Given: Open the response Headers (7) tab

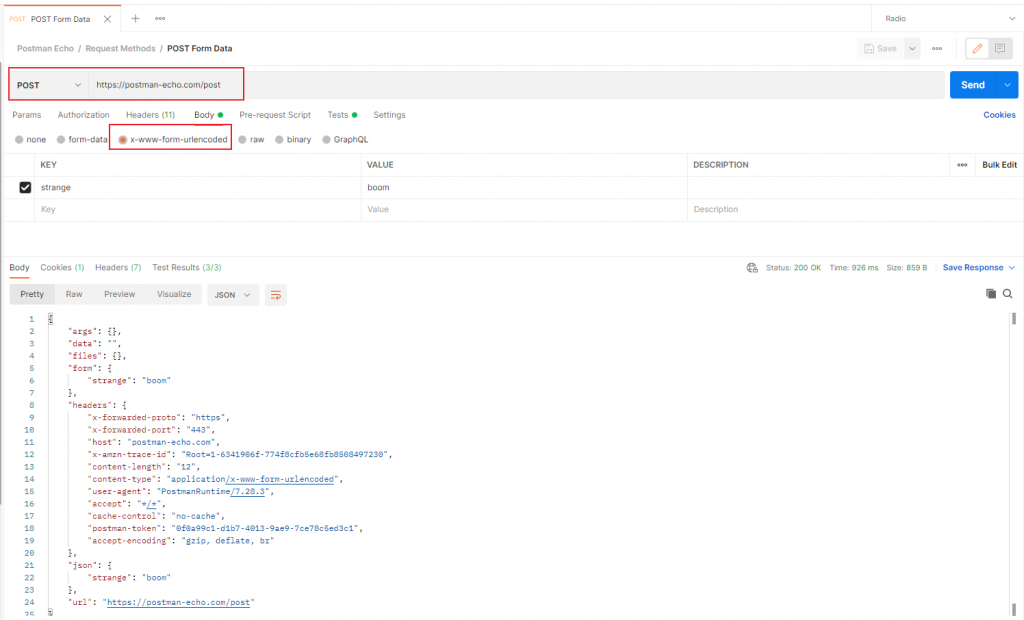Looking at the screenshot, I should click(118, 268).
